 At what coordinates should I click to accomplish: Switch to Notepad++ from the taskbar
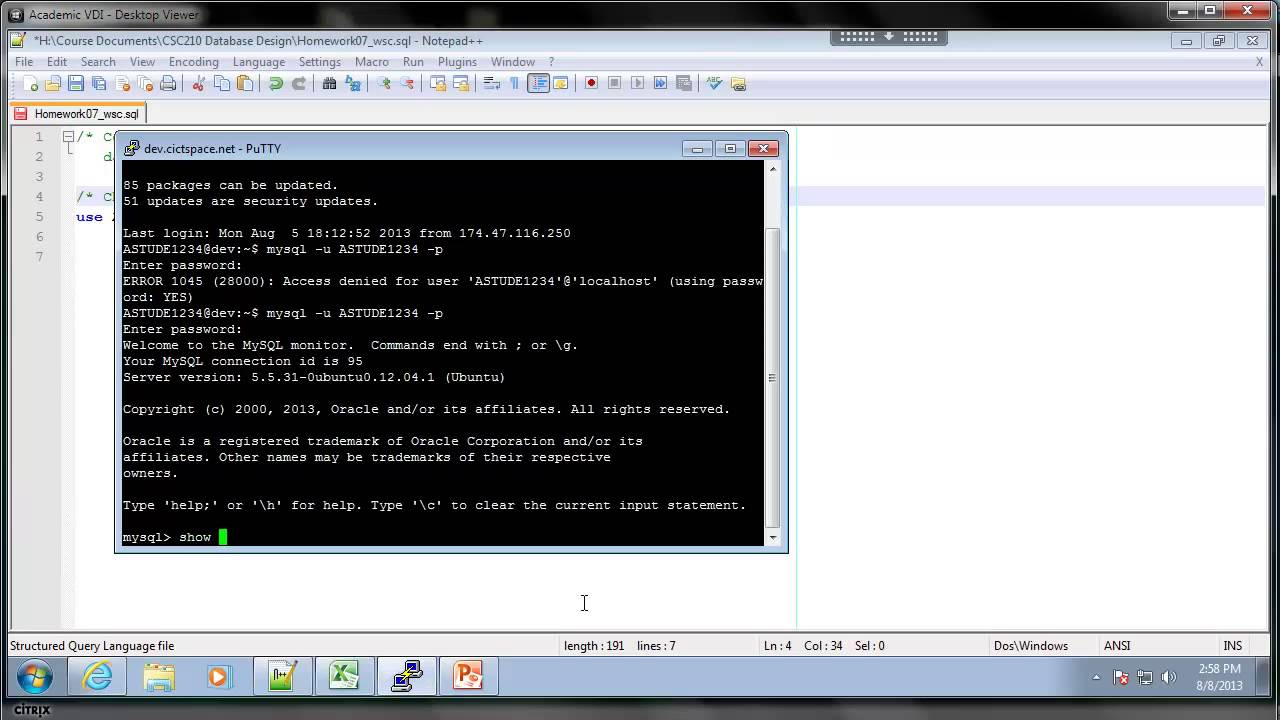point(281,677)
